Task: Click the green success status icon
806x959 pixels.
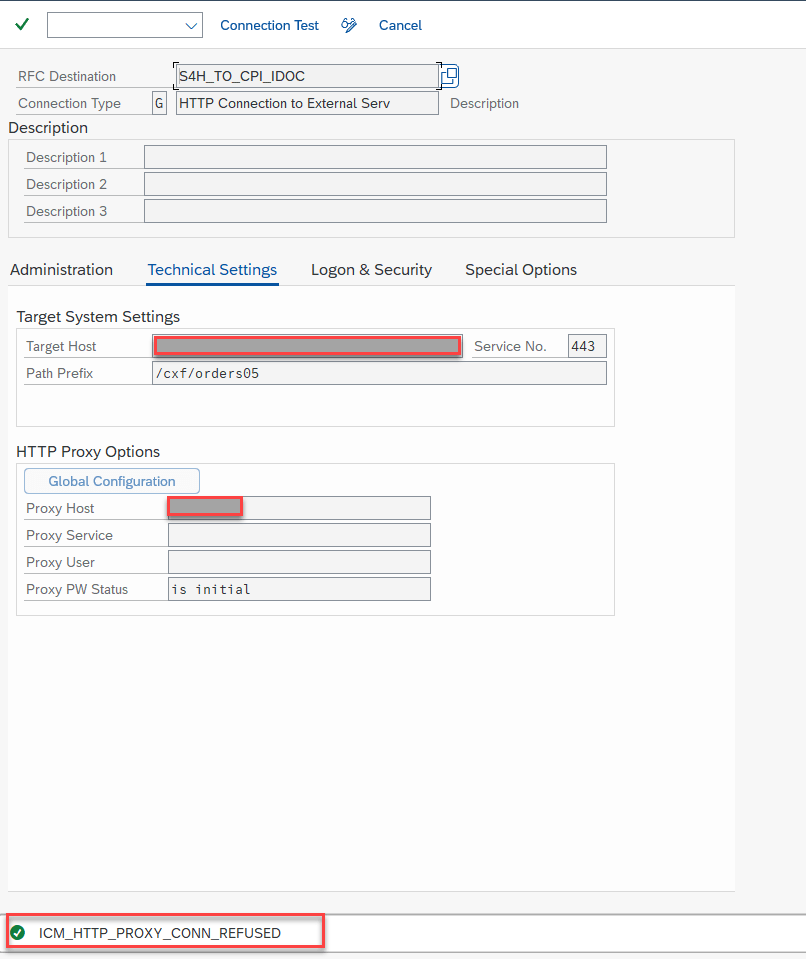Action: click(x=17, y=933)
